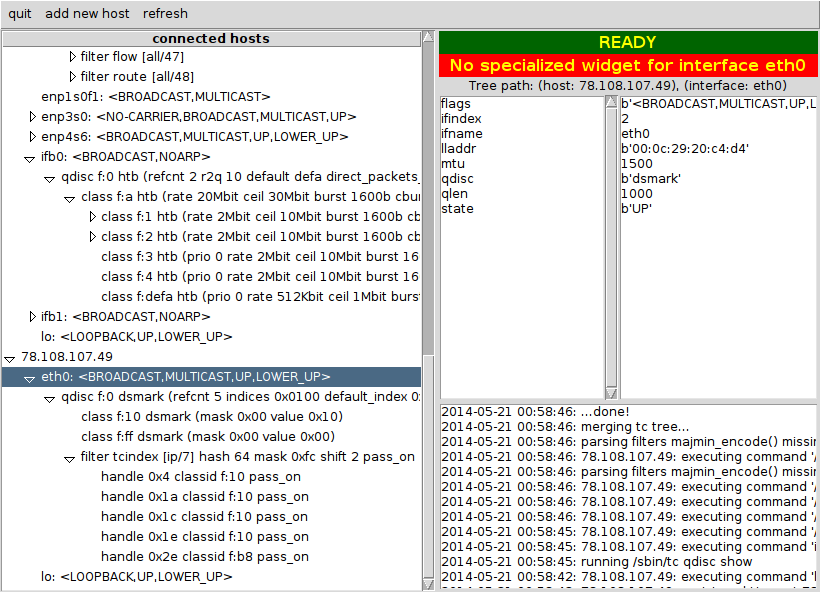Click the Tree path label

(x=628, y=85)
